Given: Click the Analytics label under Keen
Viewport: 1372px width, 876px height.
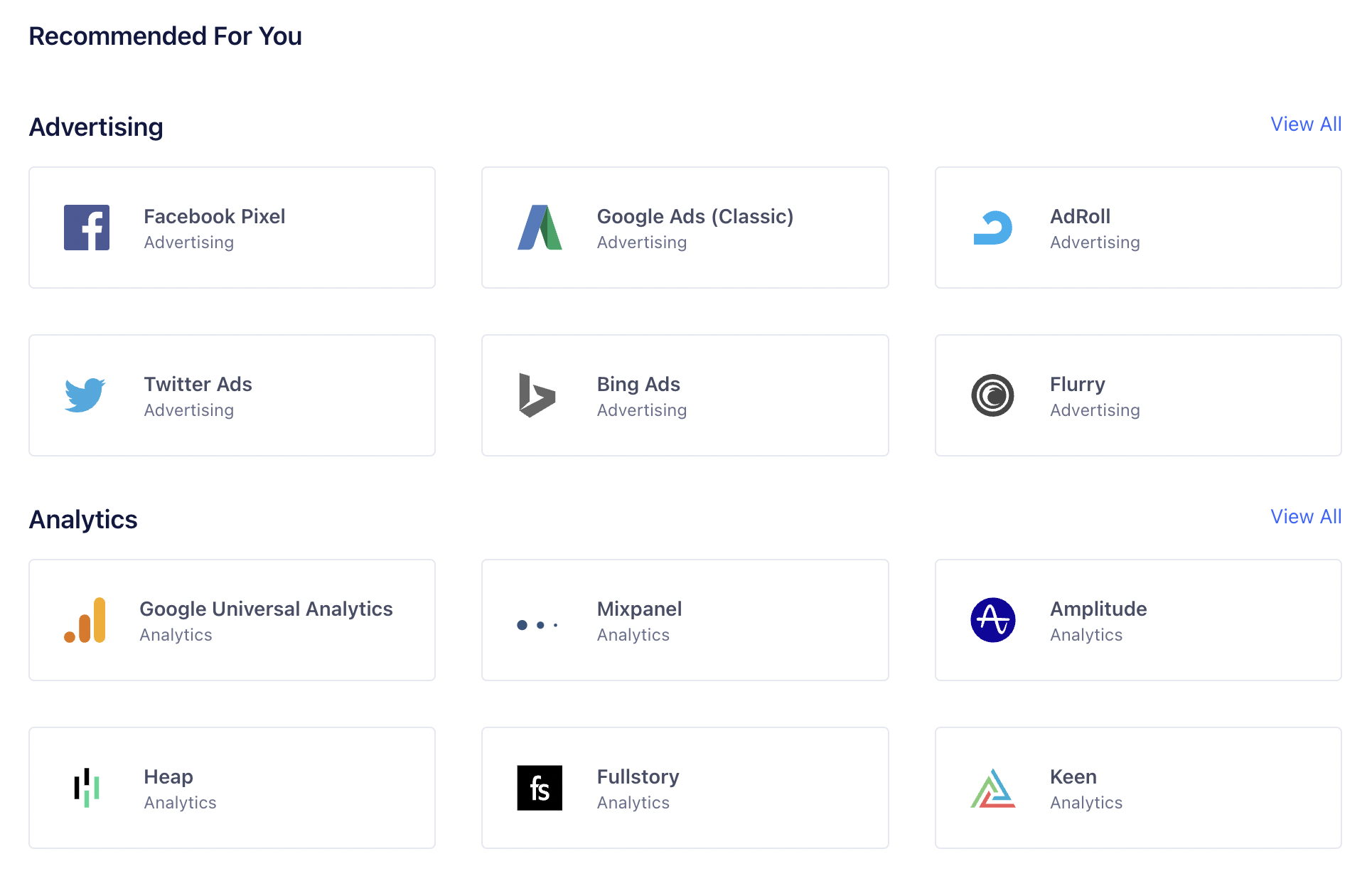Looking at the screenshot, I should click(x=1086, y=803).
